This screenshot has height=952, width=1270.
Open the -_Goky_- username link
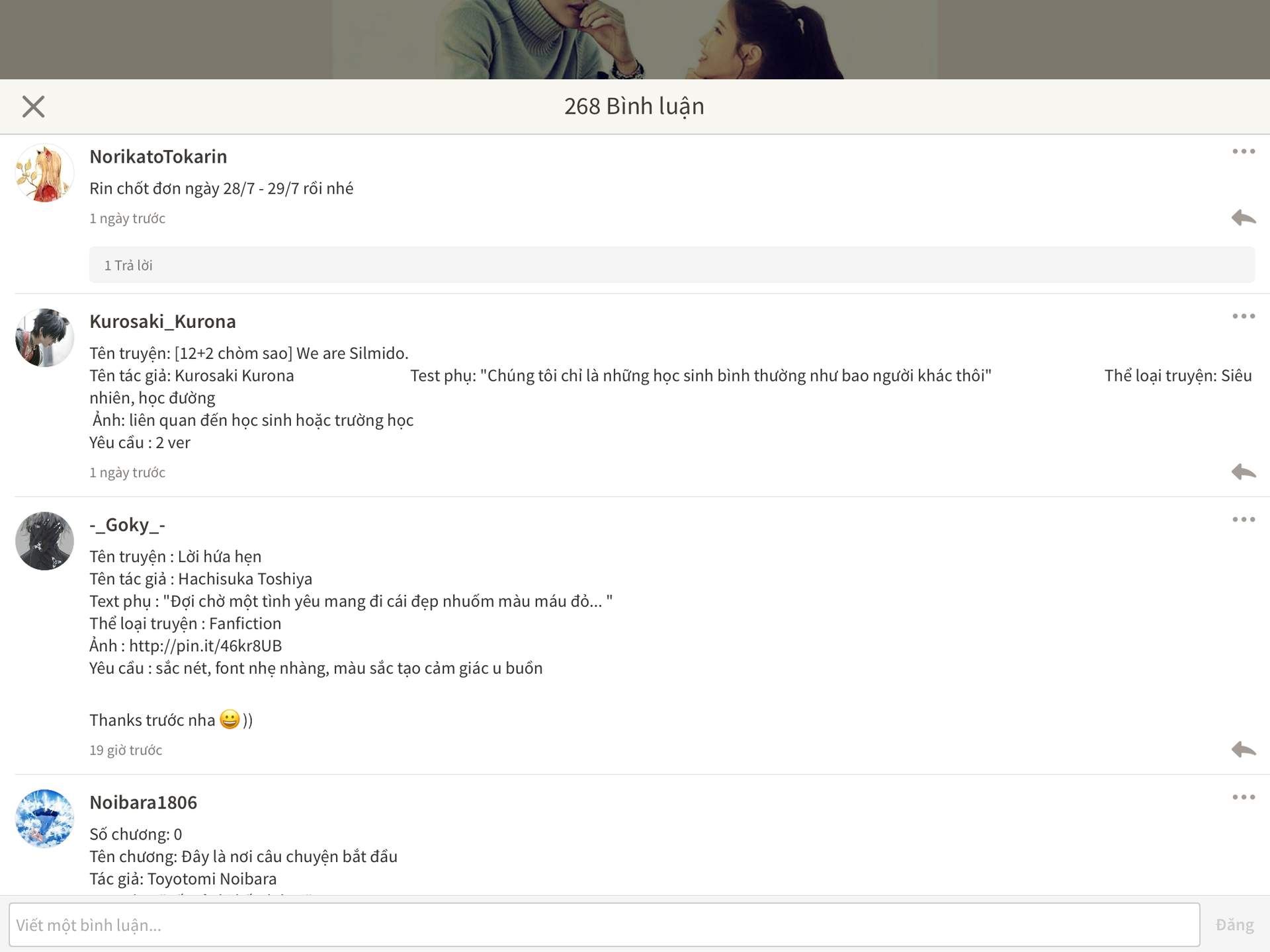point(127,525)
